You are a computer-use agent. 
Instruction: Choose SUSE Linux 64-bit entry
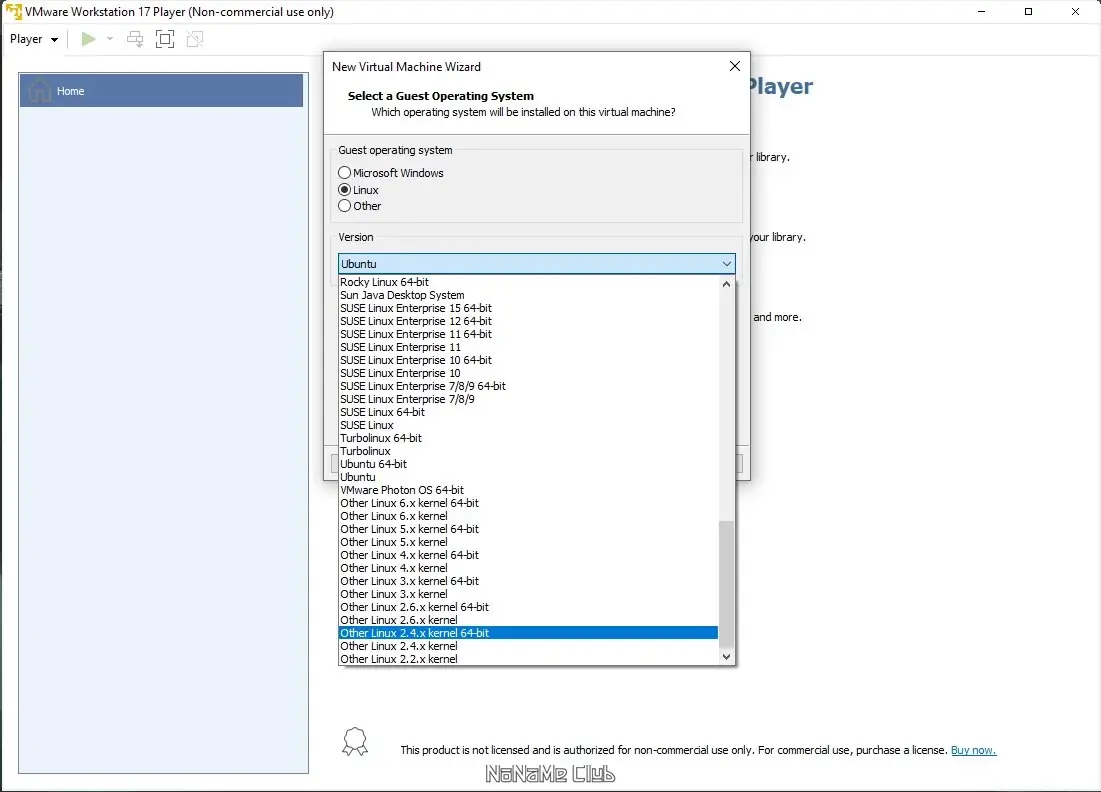coord(529,412)
